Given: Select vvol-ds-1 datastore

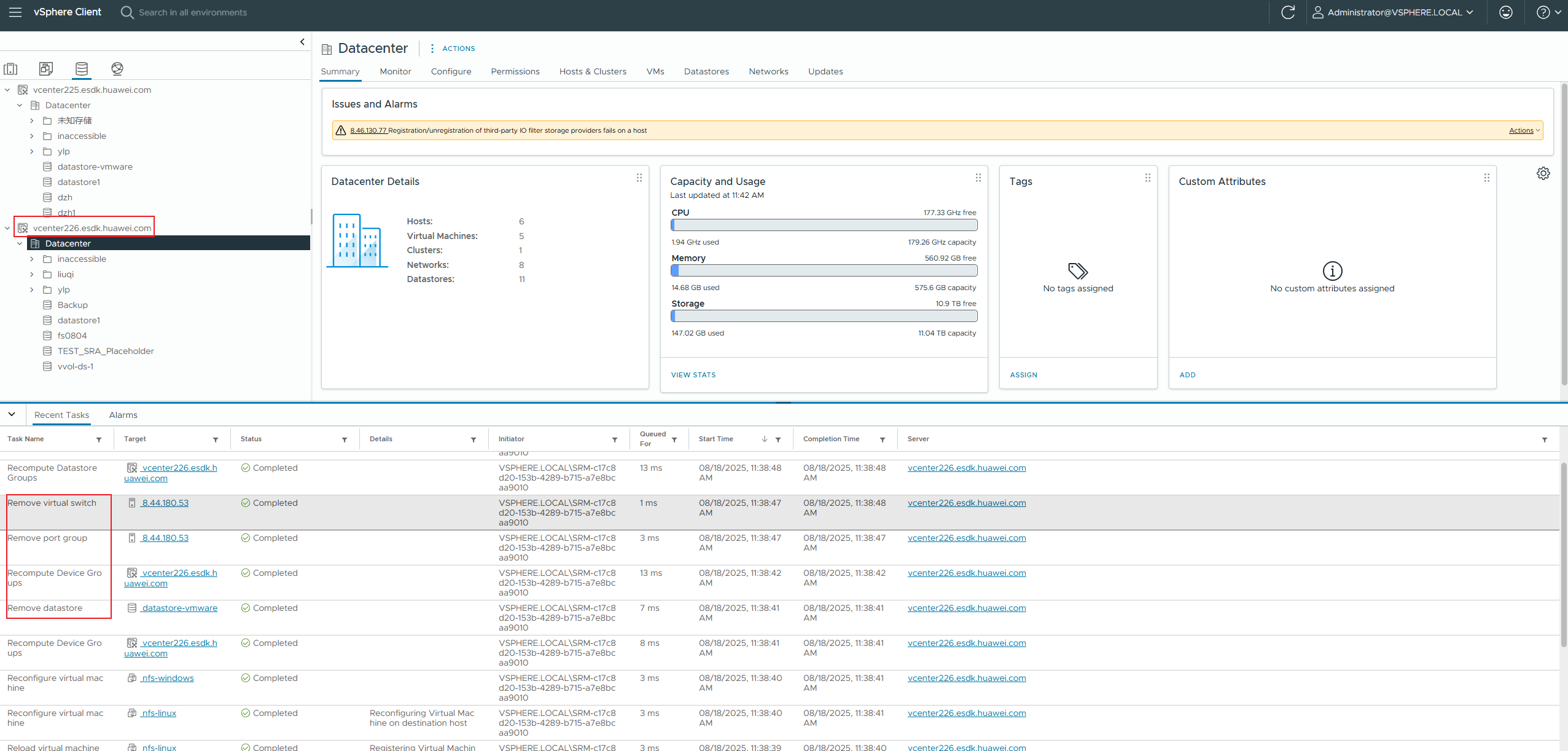Looking at the screenshot, I should tap(76, 366).
